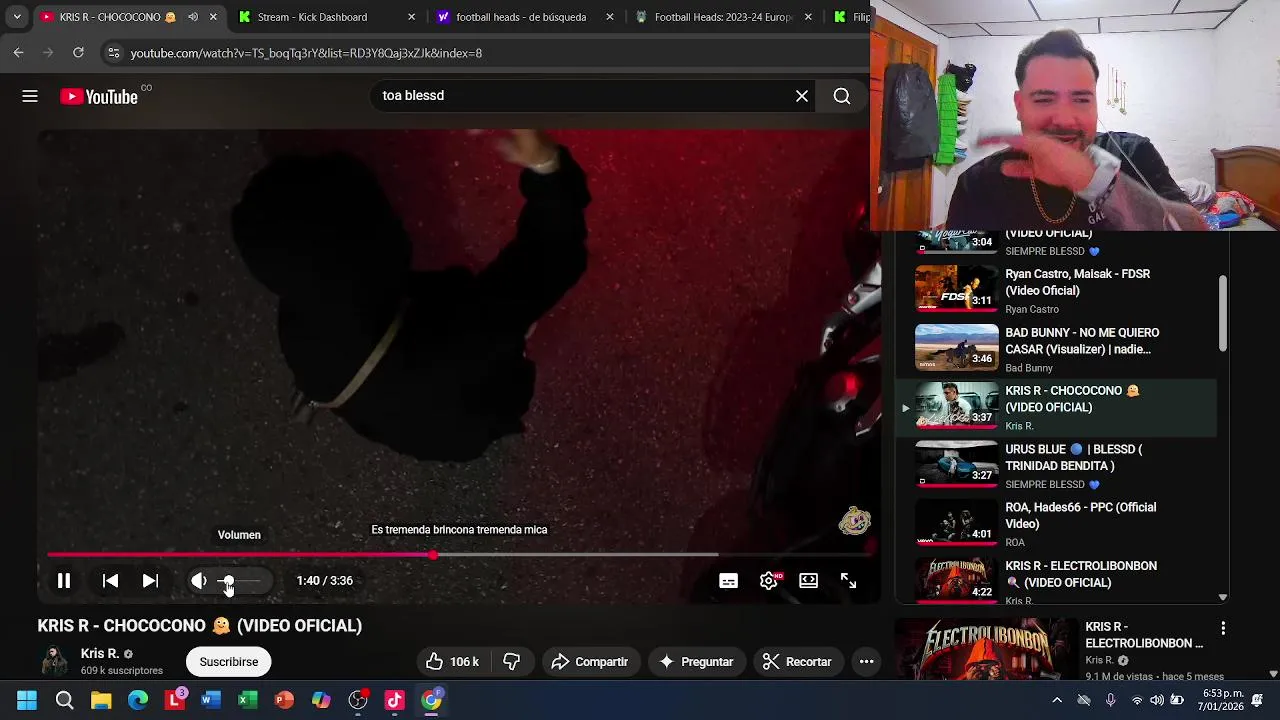Close the football heads search tab
Image resolution: width=1280 pixels, height=720 pixels.
[610, 17]
